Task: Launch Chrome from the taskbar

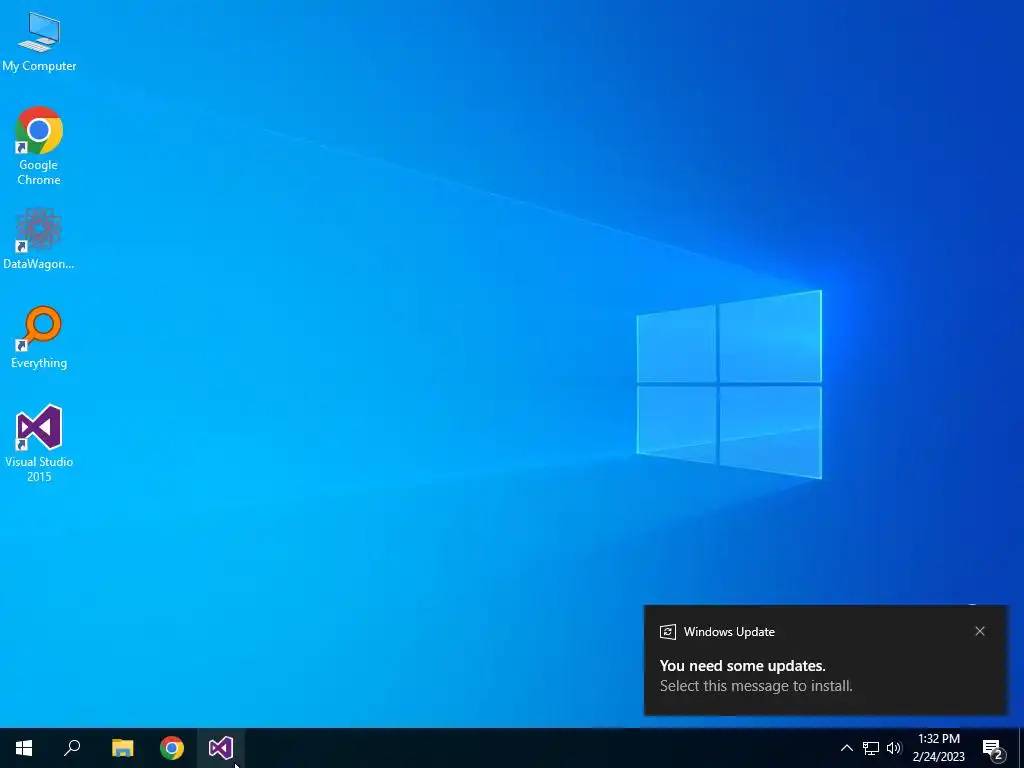Action: pos(172,748)
